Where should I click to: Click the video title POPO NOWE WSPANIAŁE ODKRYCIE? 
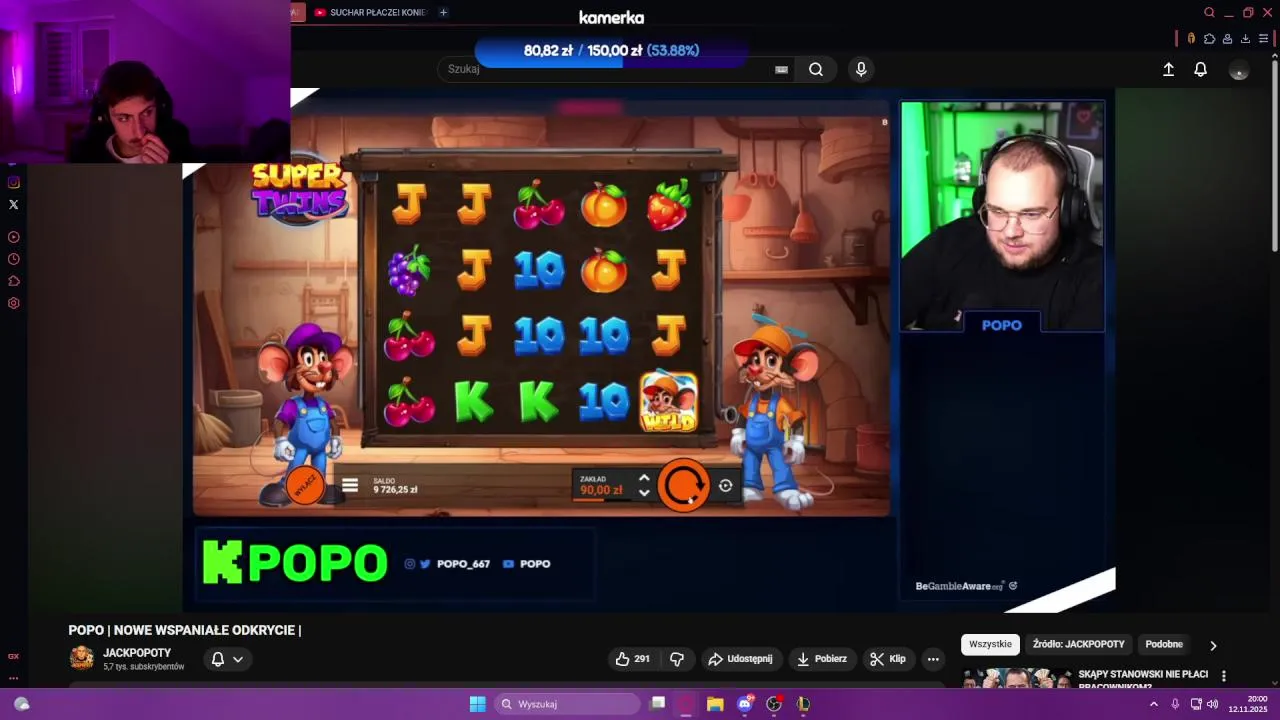tap(185, 630)
